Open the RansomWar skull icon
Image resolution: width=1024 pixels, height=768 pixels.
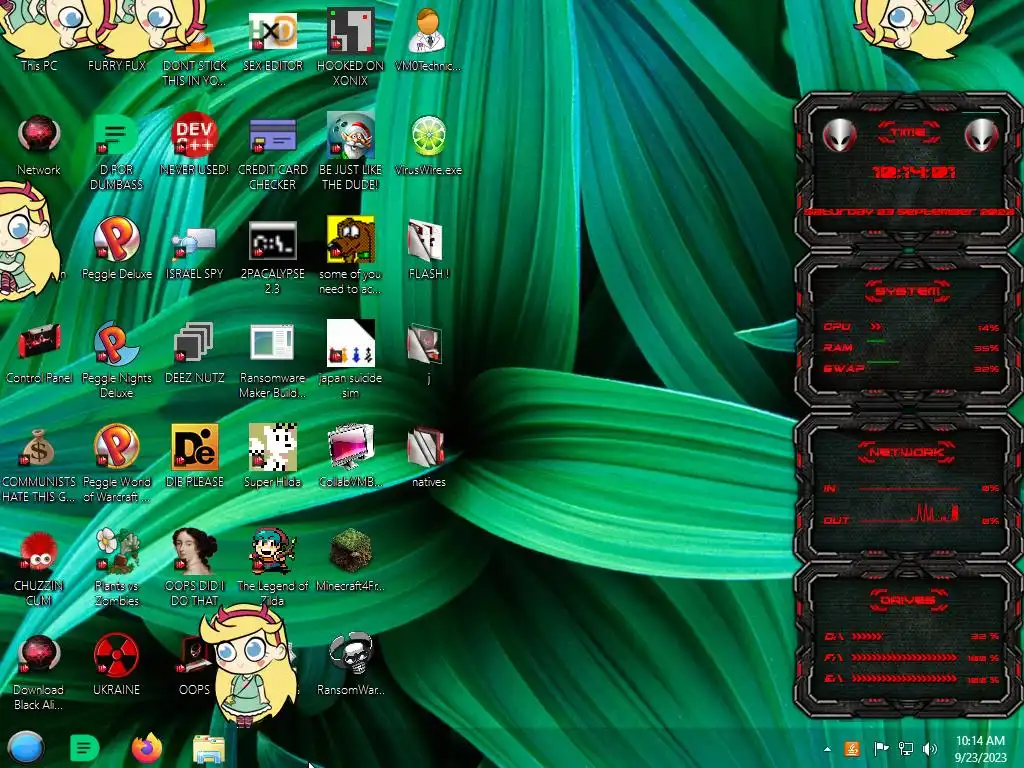(x=351, y=654)
